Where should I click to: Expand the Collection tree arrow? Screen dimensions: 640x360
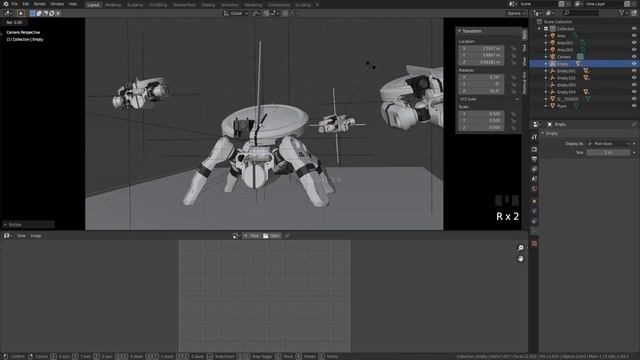click(x=539, y=29)
